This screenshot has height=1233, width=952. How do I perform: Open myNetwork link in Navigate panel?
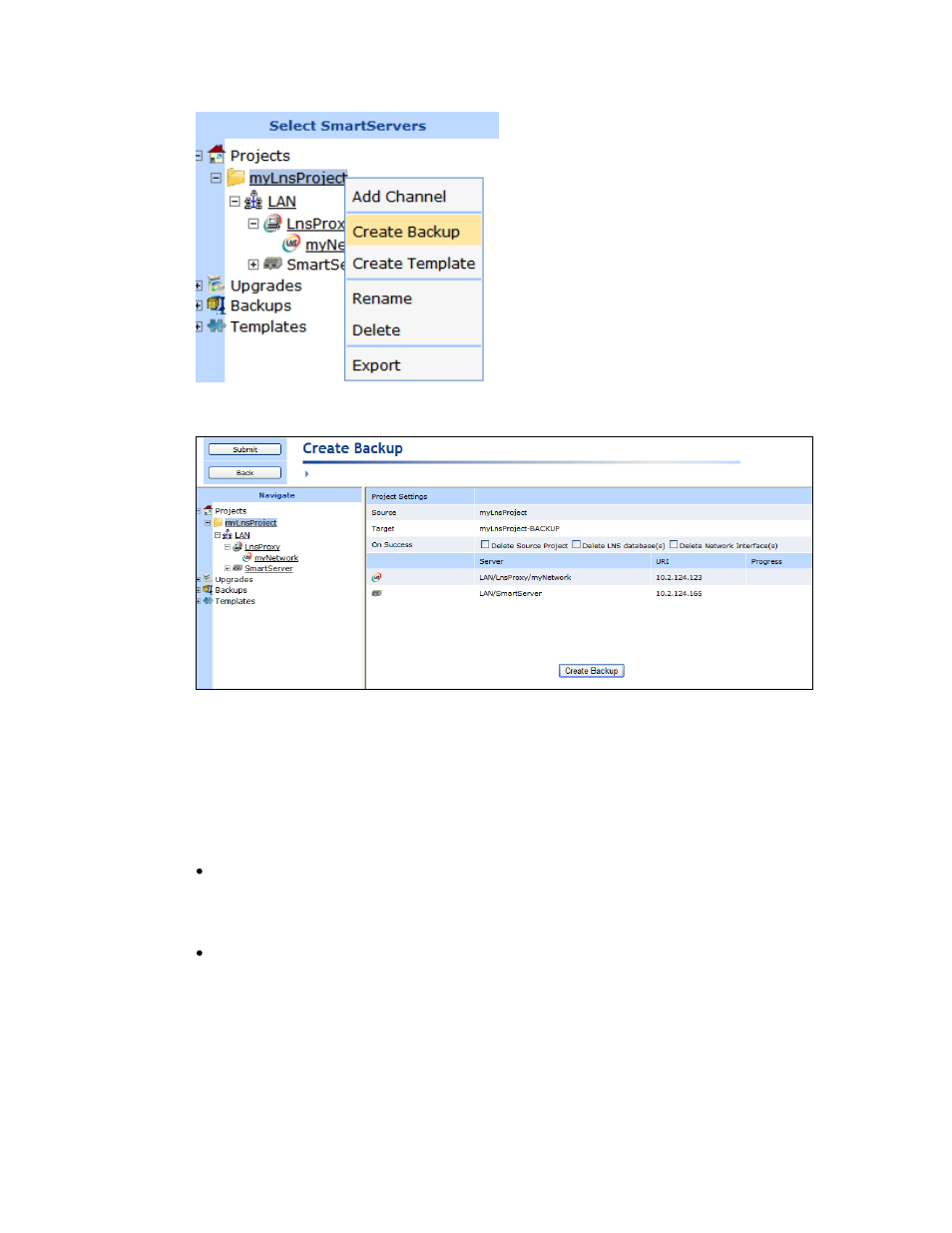(x=276, y=557)
